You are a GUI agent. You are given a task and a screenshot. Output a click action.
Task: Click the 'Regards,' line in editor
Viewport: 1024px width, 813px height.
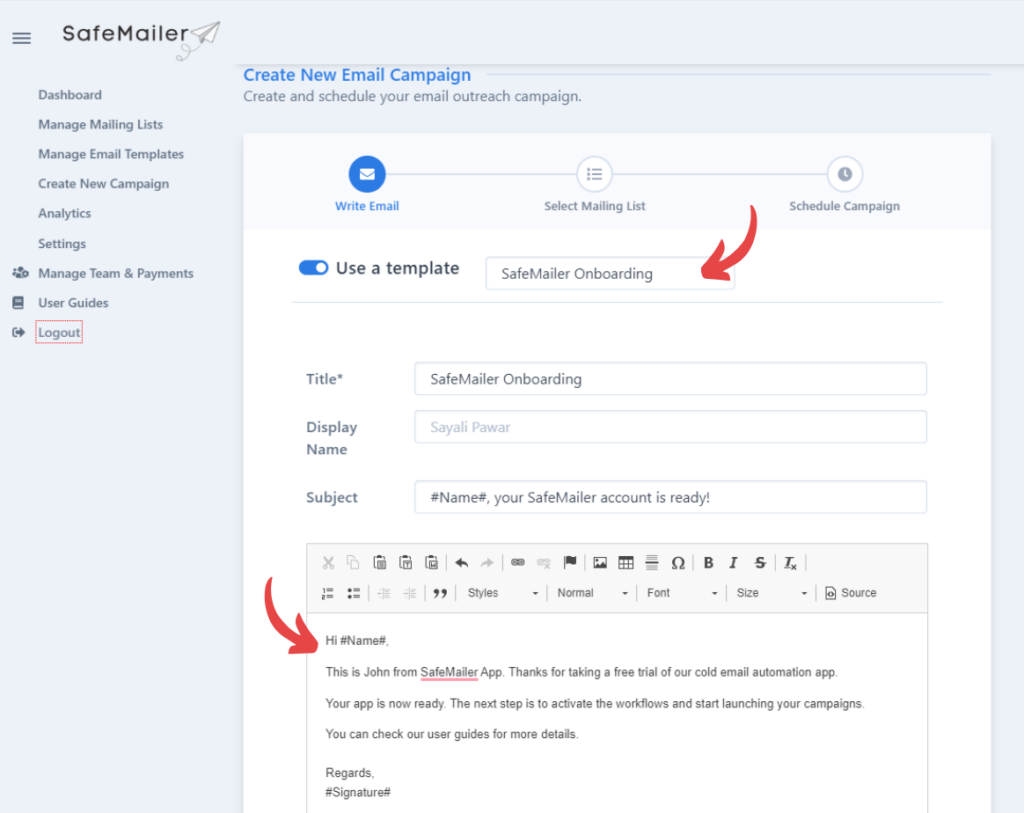click(x=350, y=773)
